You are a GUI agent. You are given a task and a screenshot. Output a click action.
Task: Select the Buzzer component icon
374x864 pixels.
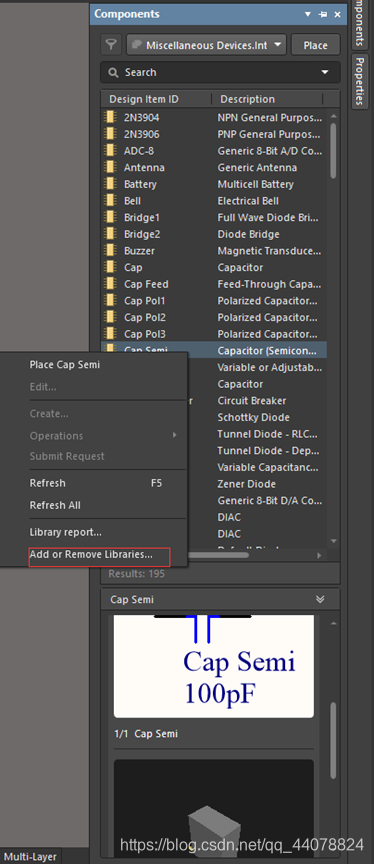pyautogui.click(x=111, y=251)
